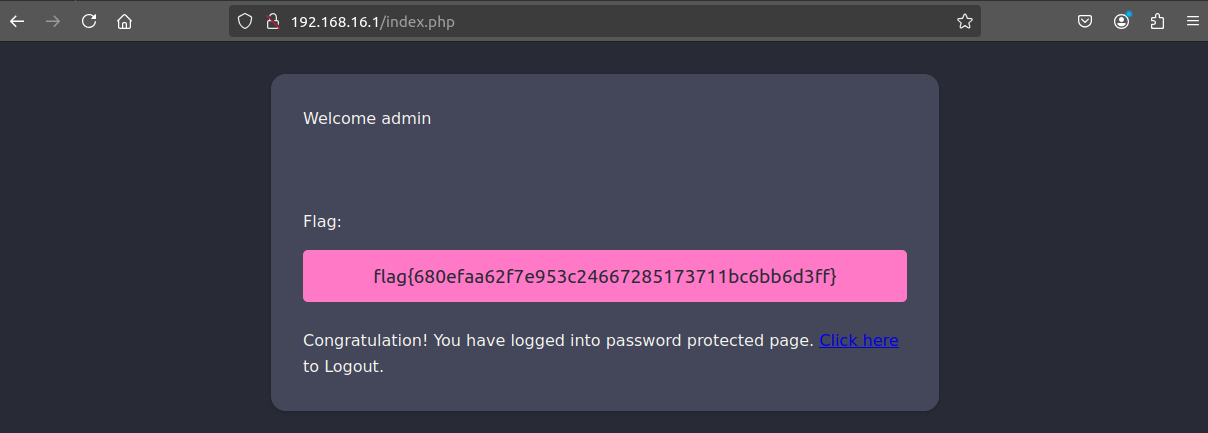Bookmark this page with the star
1208x433 pixels.
tap(964, 21)
